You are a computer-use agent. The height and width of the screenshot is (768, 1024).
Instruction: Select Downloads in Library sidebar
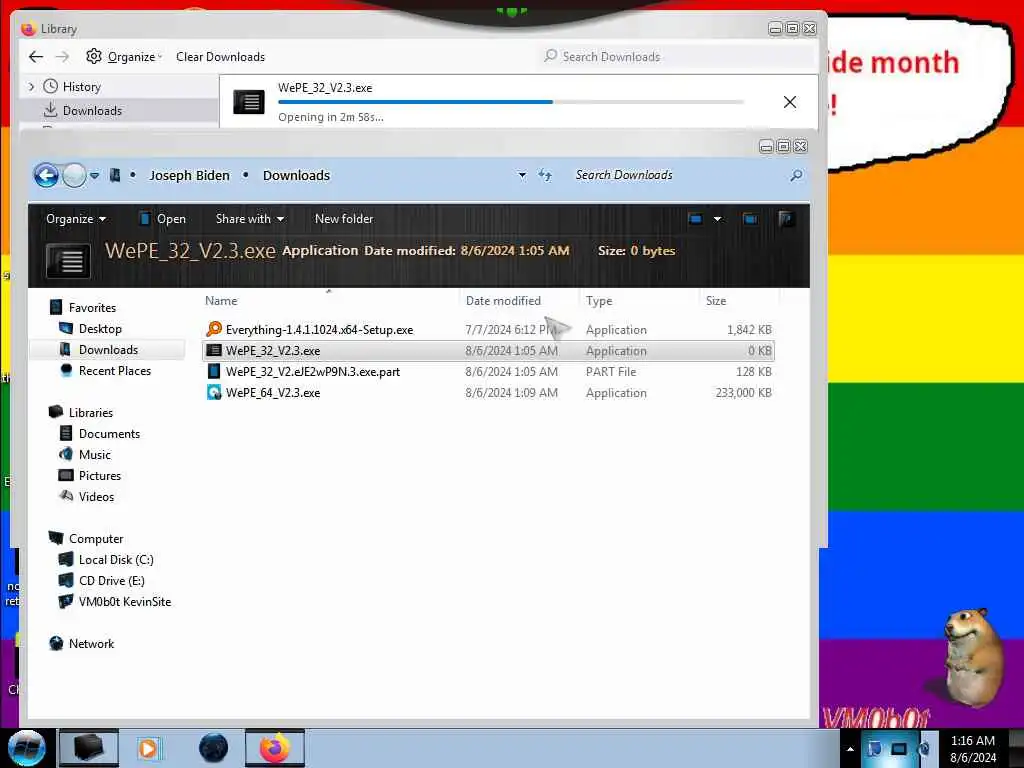pyautogui.click(x=92, y=110)
